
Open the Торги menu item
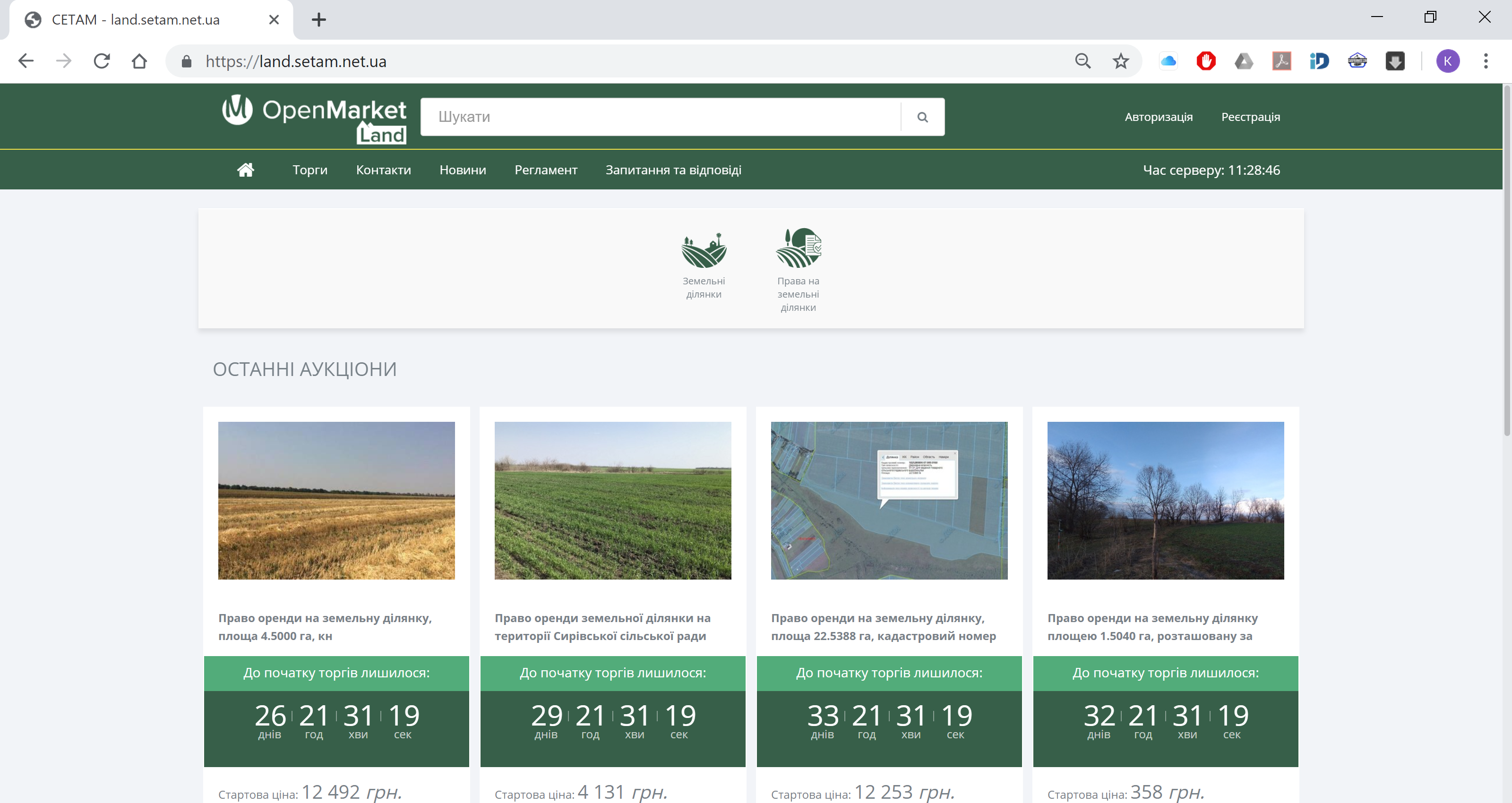tap(310, 170)
